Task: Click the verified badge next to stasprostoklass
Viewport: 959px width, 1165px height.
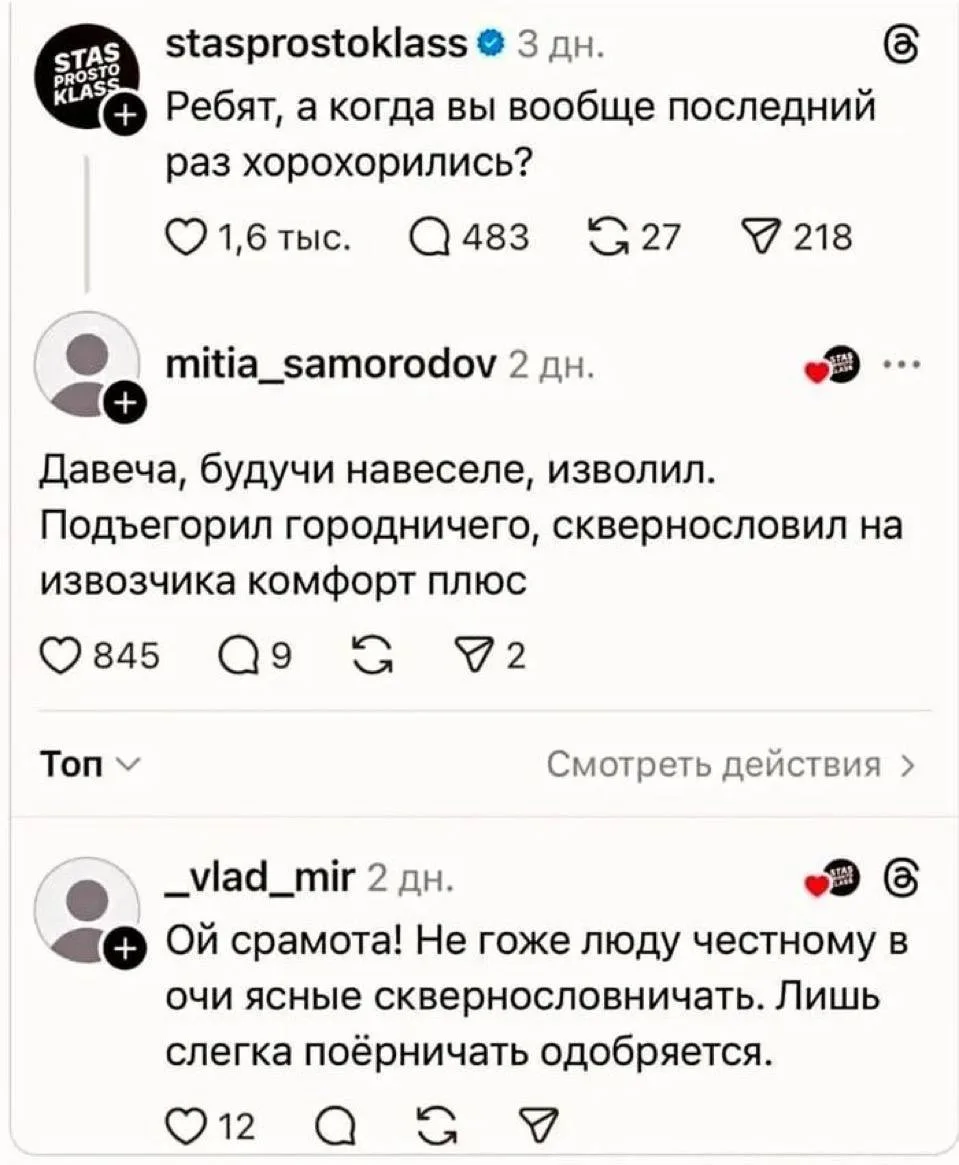Action: 490,42
